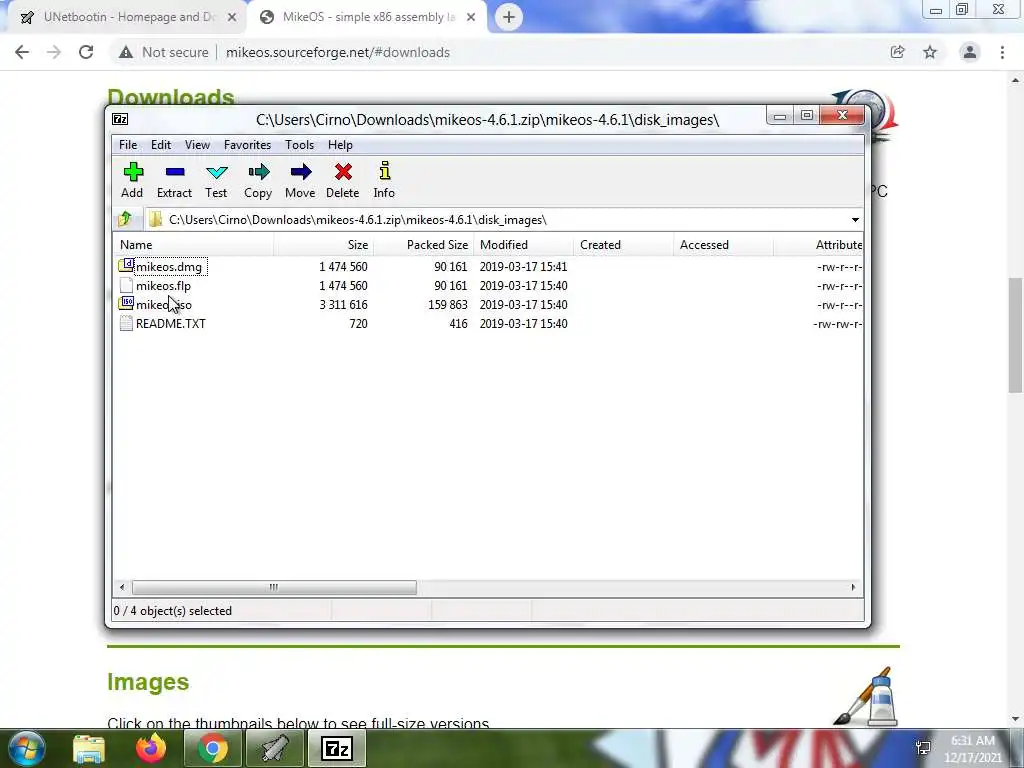Click packed size value 416
Viewport: 1024px width, 768px height.
(458, 323)
